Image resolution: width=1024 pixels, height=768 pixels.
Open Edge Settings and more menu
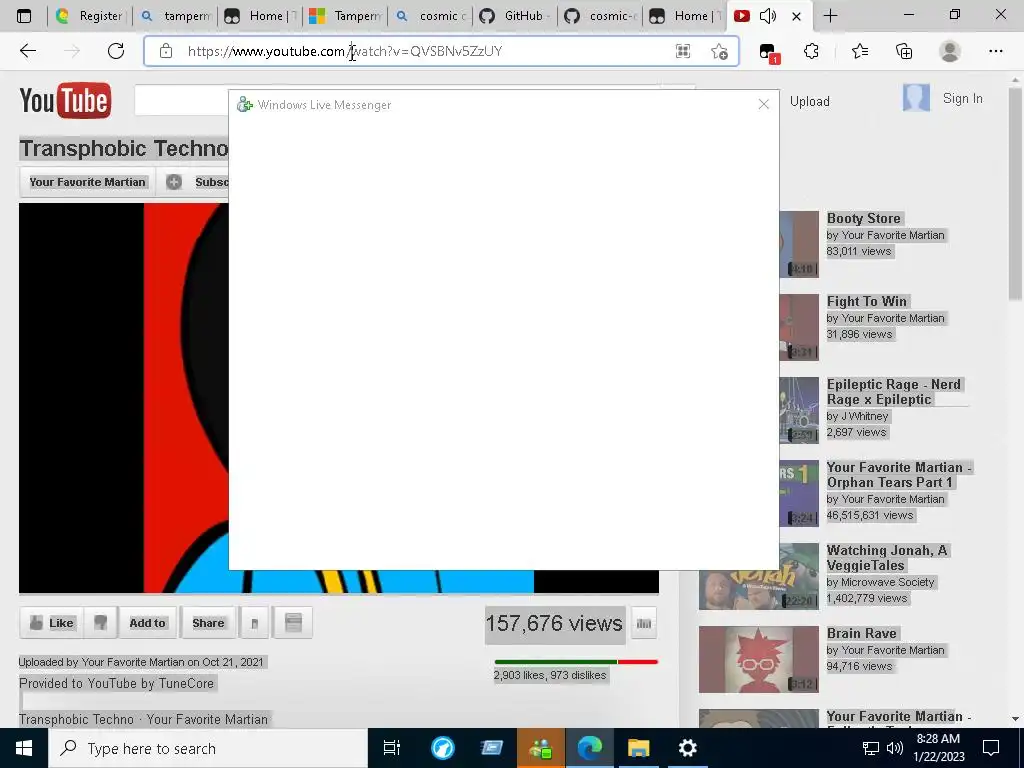pos(995,51)
